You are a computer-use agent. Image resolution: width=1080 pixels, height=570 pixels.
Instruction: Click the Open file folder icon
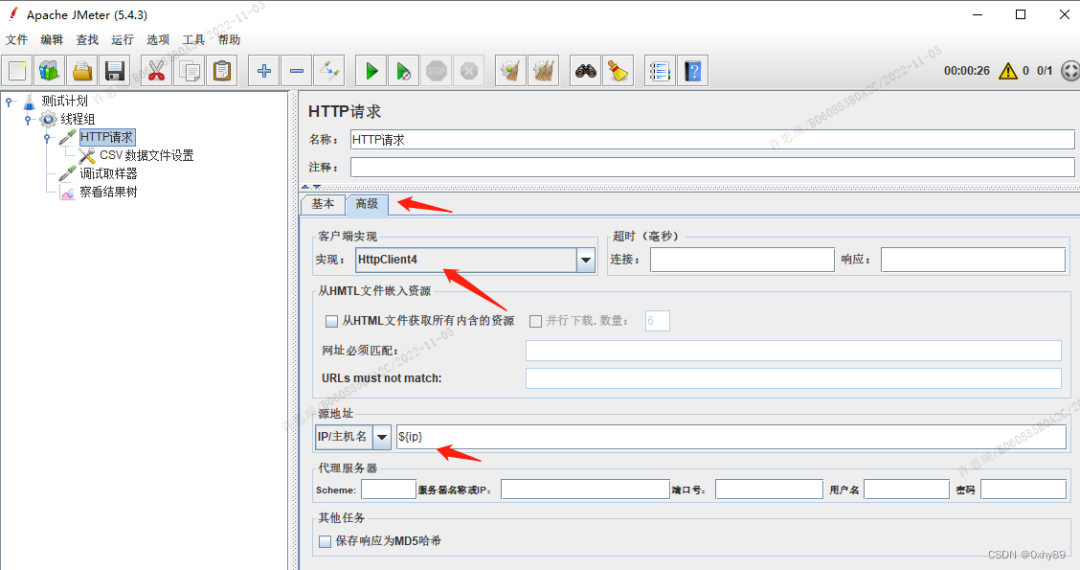coord(82,71)
